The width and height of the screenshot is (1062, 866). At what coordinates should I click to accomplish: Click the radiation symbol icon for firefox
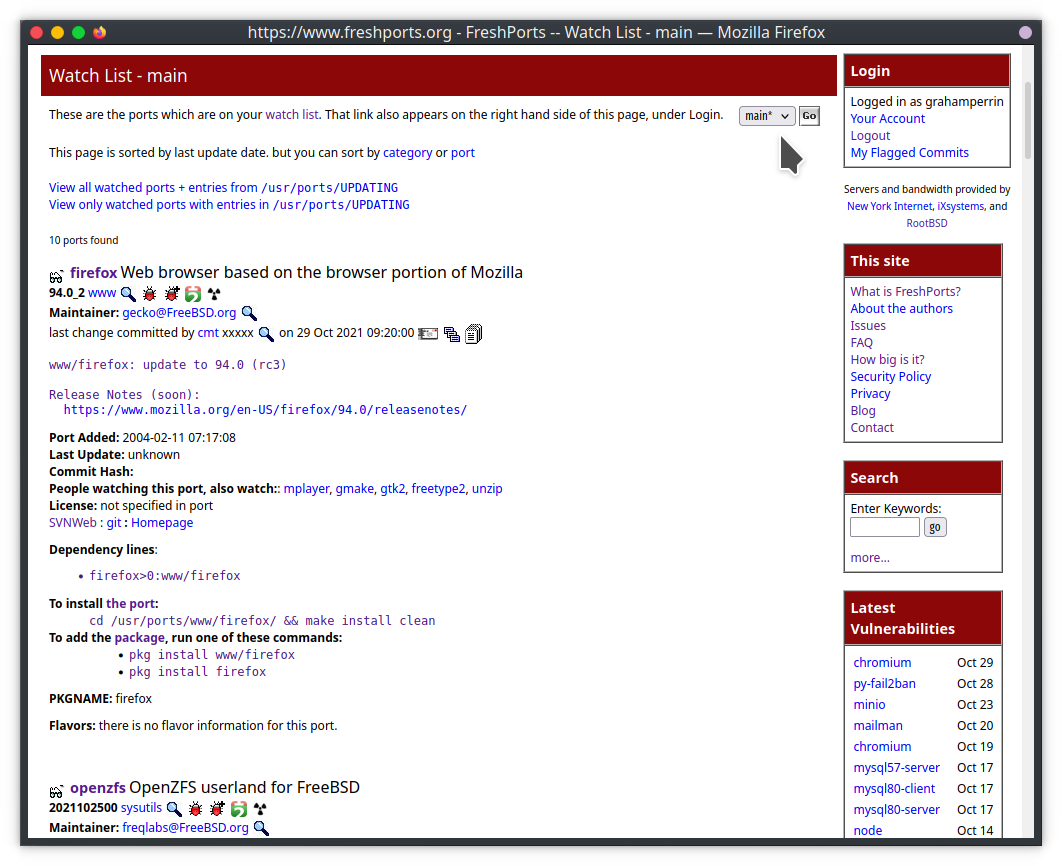click(215, 294)
